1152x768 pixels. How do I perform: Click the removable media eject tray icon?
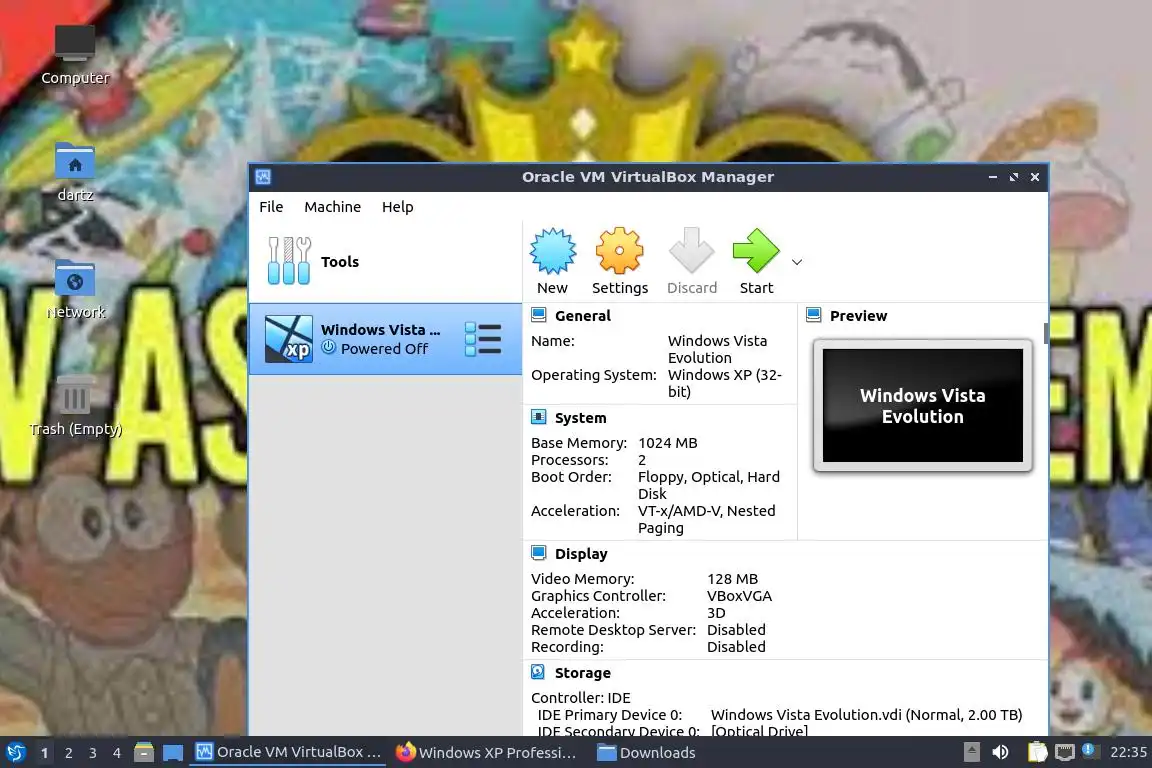[971, 752]
